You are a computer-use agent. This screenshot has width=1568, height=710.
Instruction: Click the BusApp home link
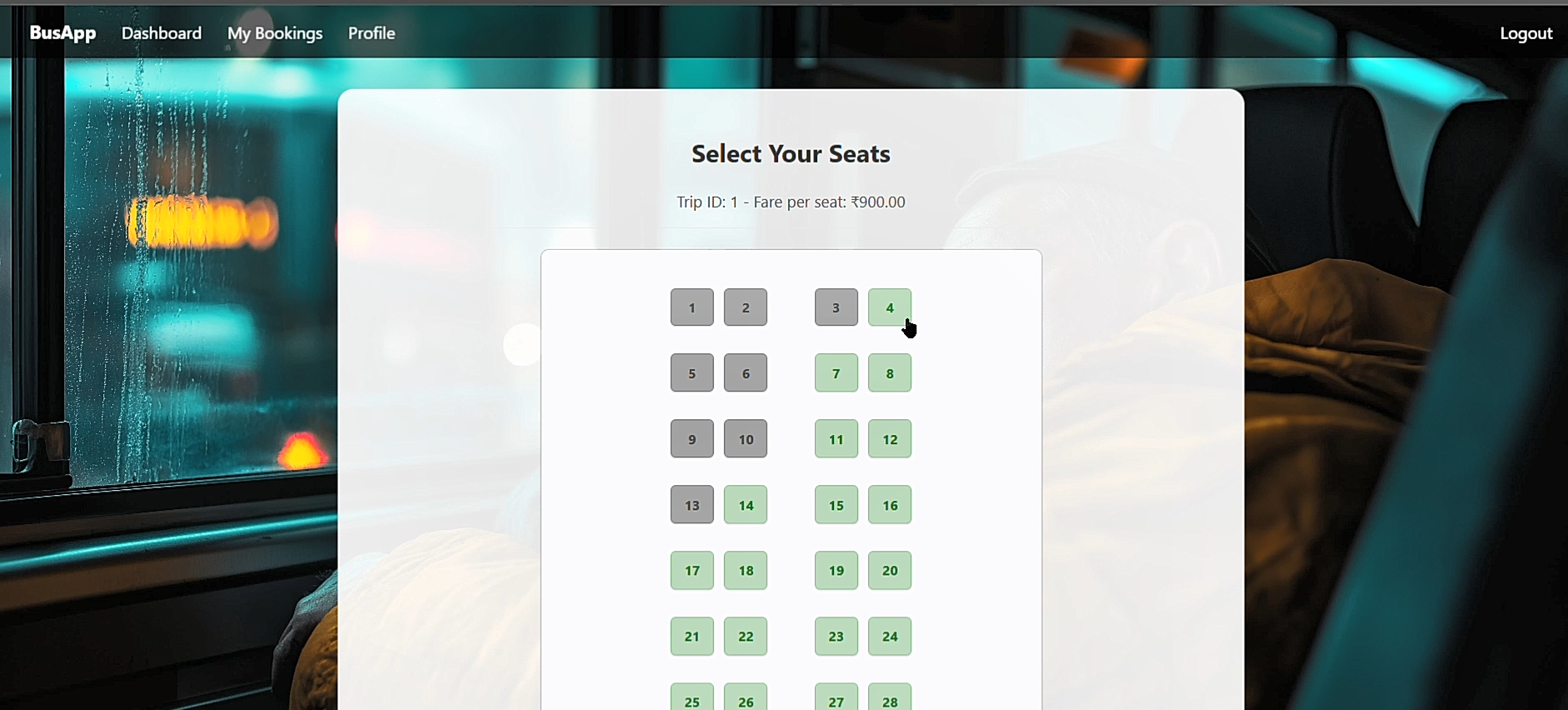click(62, 32)
